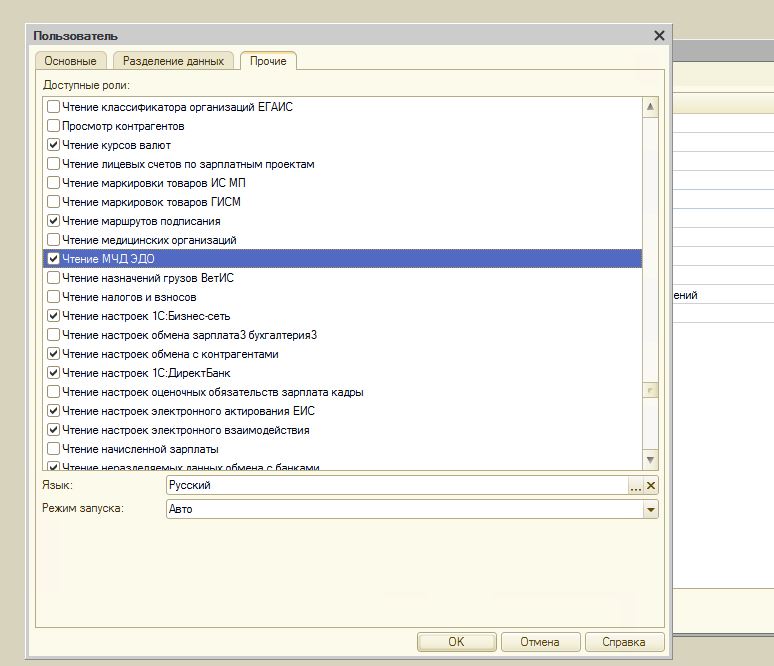Select the Прочие tab
This screenshot has height=666, width=774.
click(268, 61)
